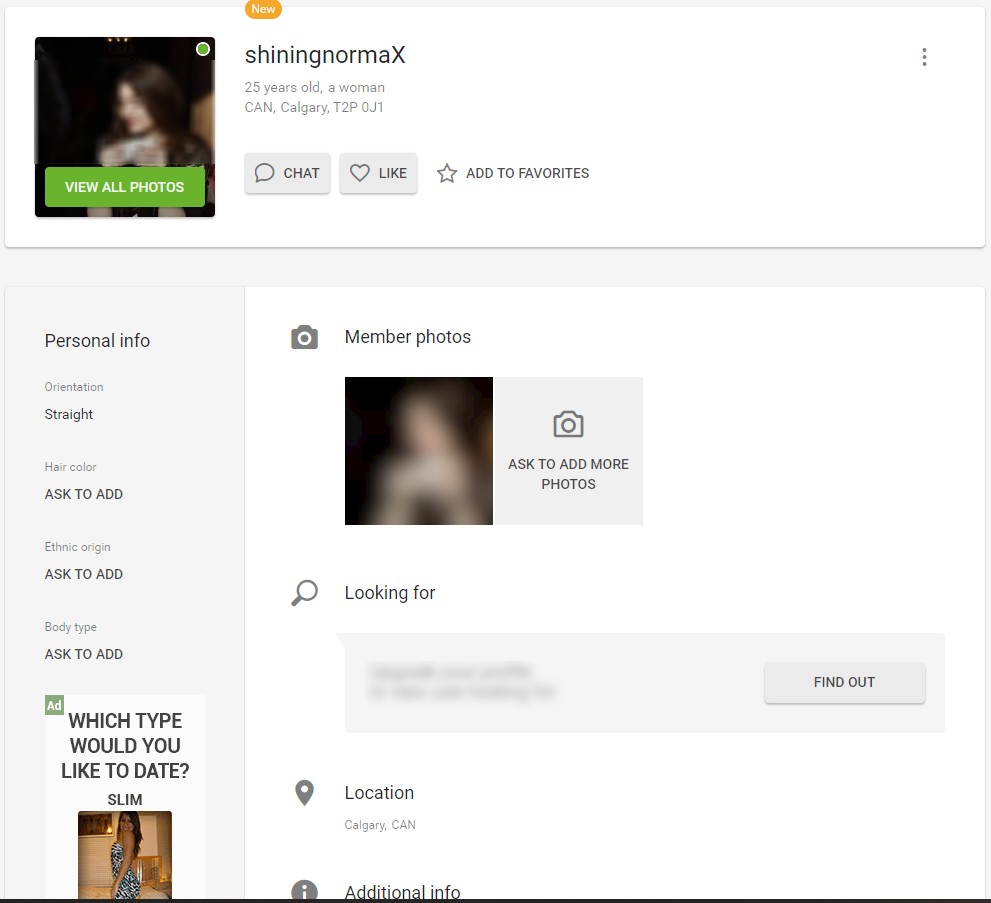Click the magnifying glass beside Looking for
This screenshot has width=991, height=903.
304,593
